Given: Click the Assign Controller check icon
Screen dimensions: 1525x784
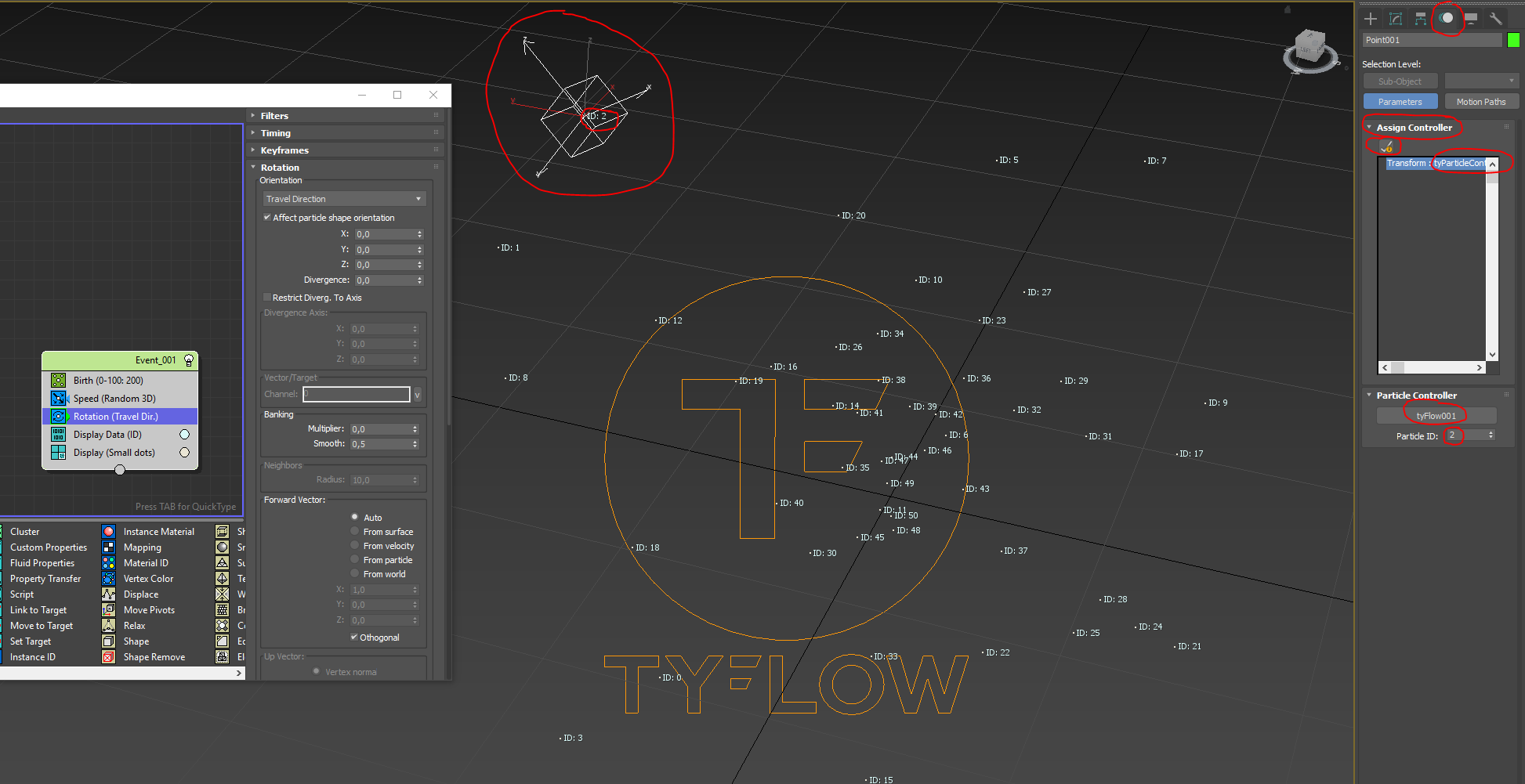Looking at the screenshot, I should pos(1386,146).
